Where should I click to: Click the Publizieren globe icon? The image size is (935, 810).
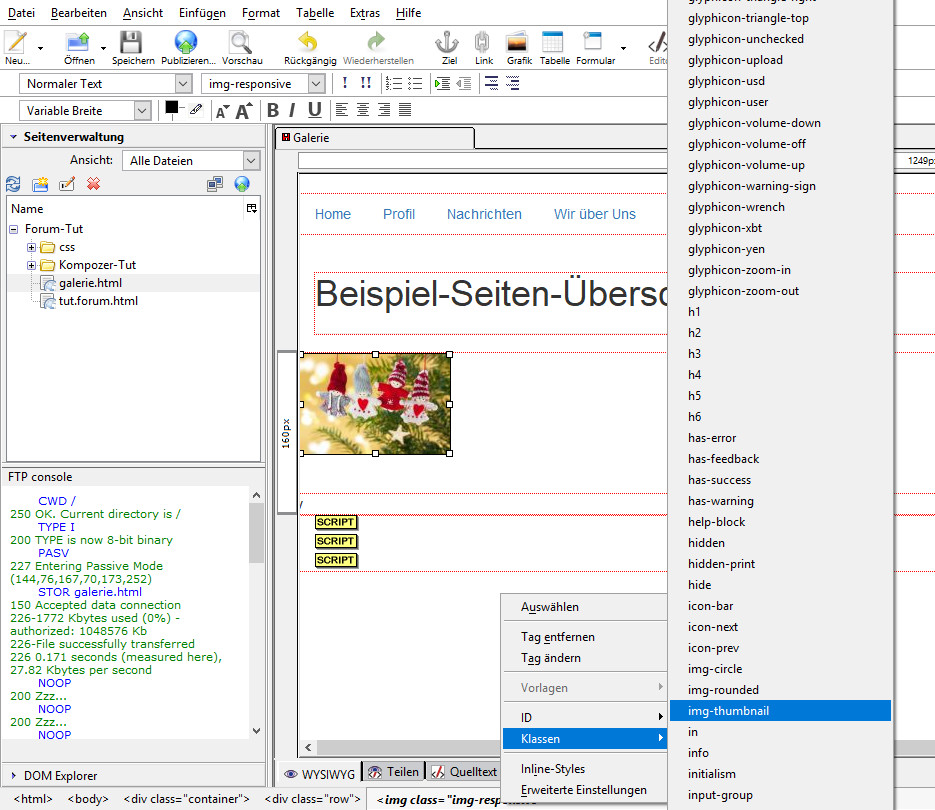186,43
